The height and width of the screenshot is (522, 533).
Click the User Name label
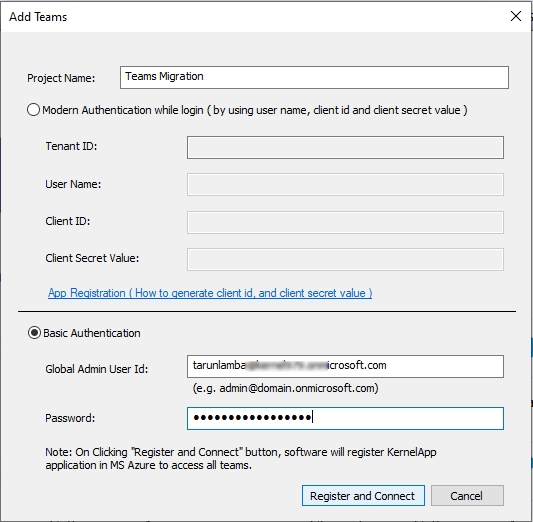[x=73, y=184]
